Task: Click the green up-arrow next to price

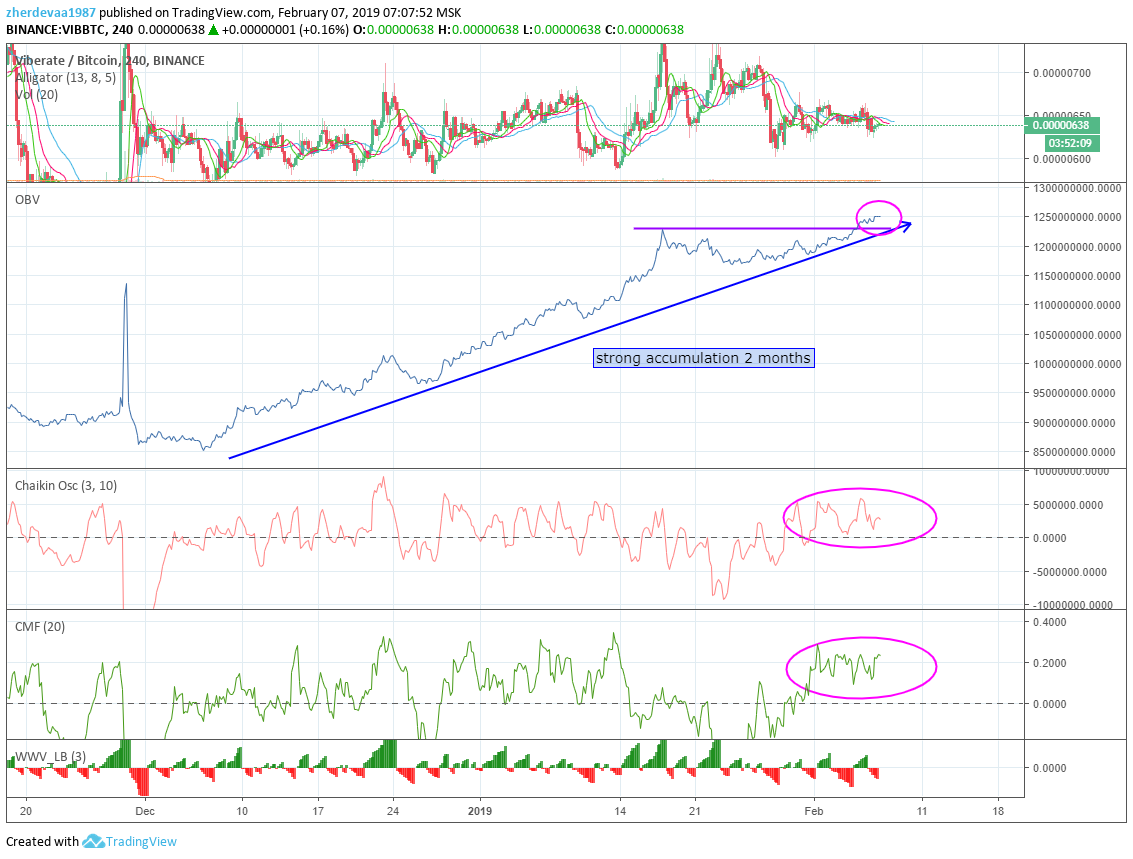Action: tap(213, 30)
